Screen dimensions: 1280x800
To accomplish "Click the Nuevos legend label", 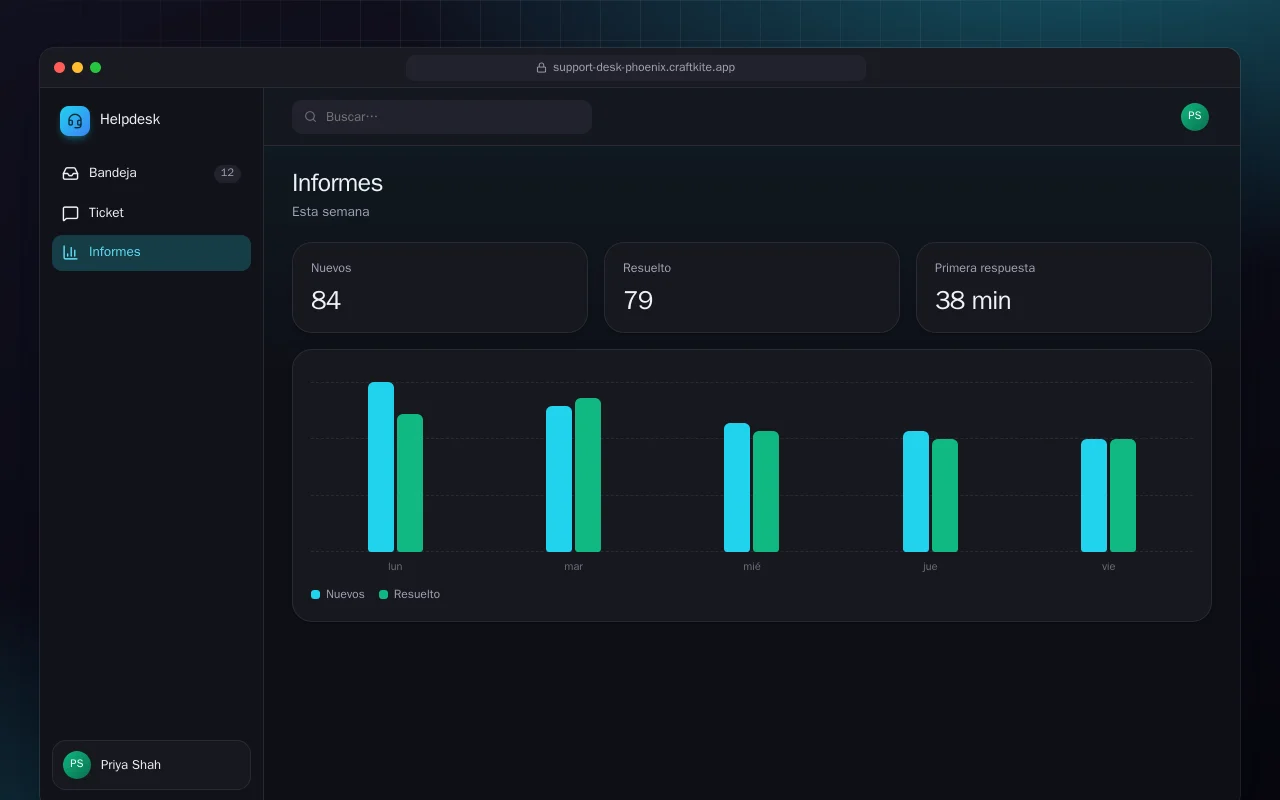I will pos(345,595).
